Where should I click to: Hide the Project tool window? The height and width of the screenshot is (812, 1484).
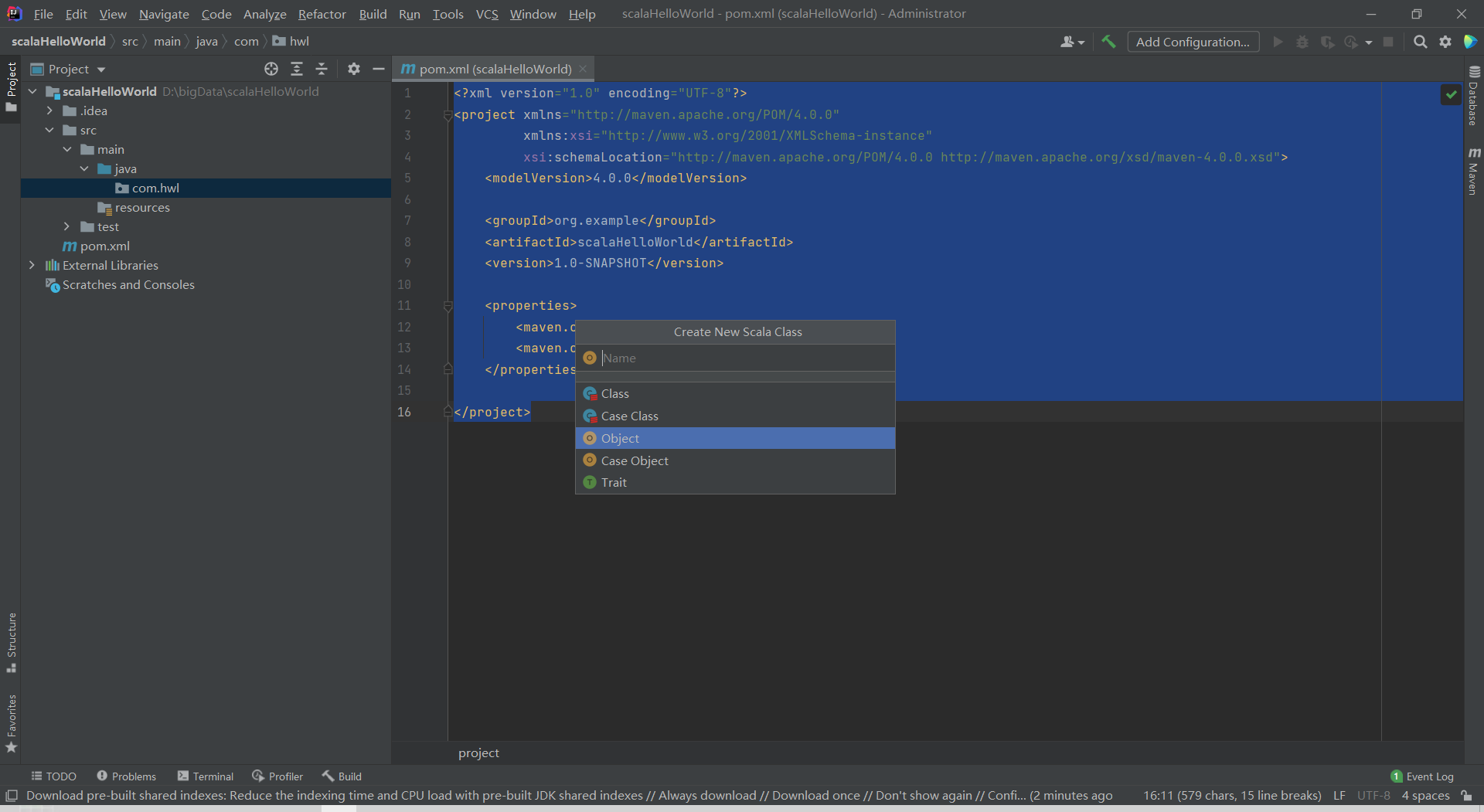379,69
